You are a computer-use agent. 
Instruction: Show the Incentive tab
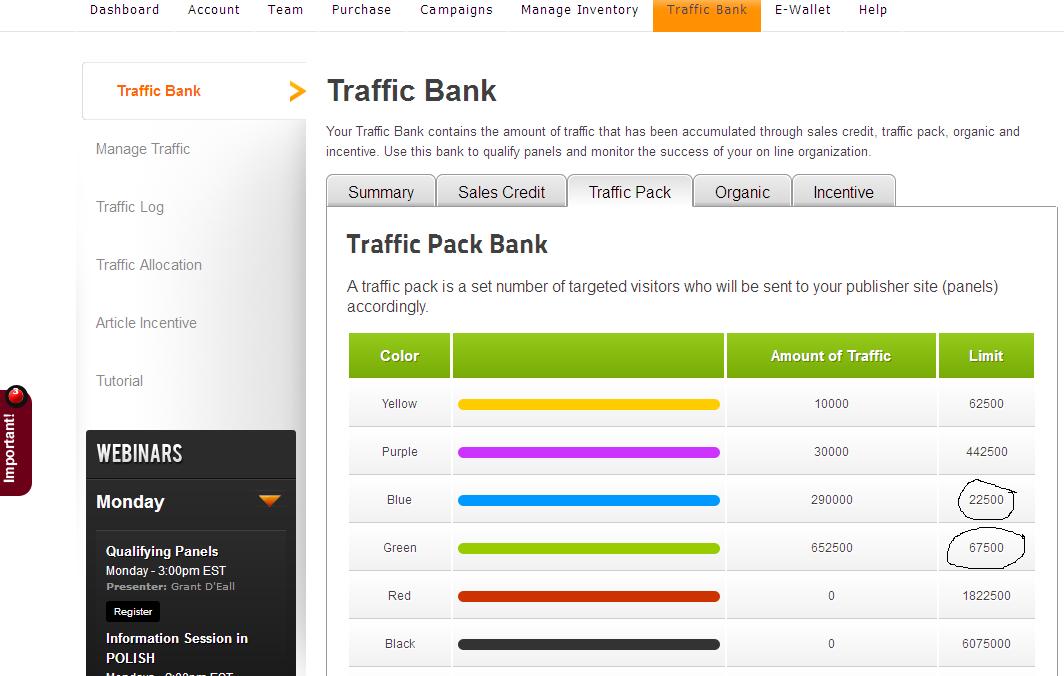click(x=843, y=191)
